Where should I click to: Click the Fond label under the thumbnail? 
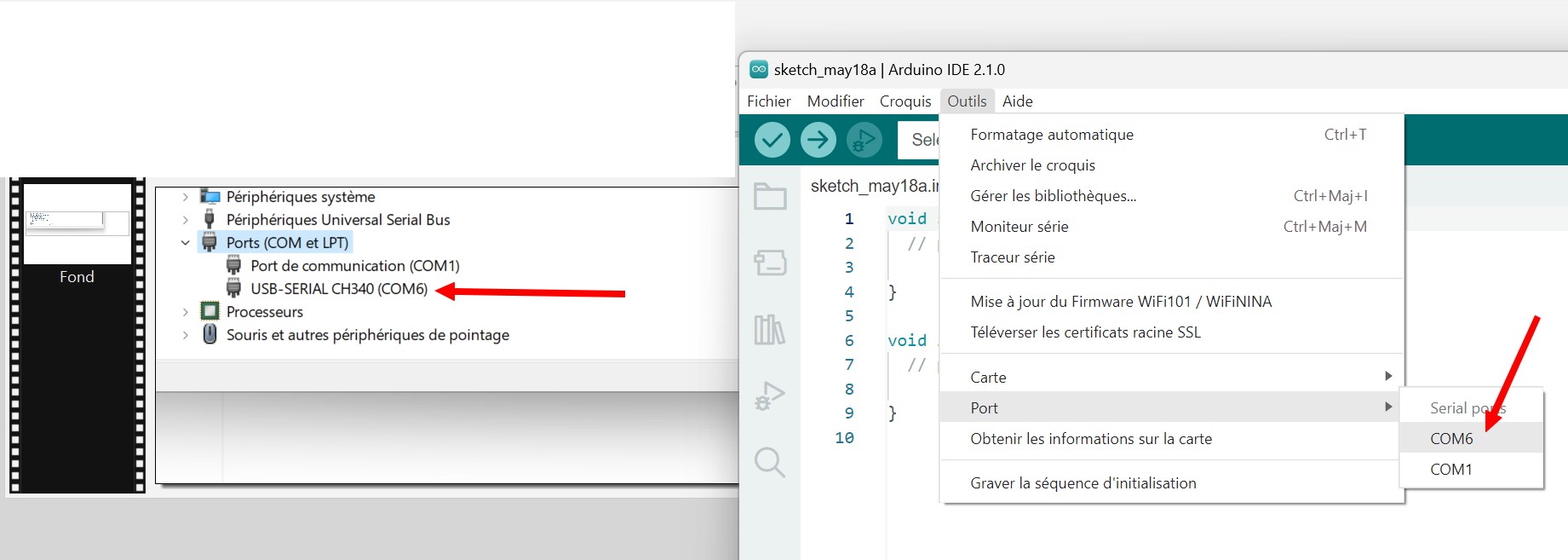pos(77,277)
